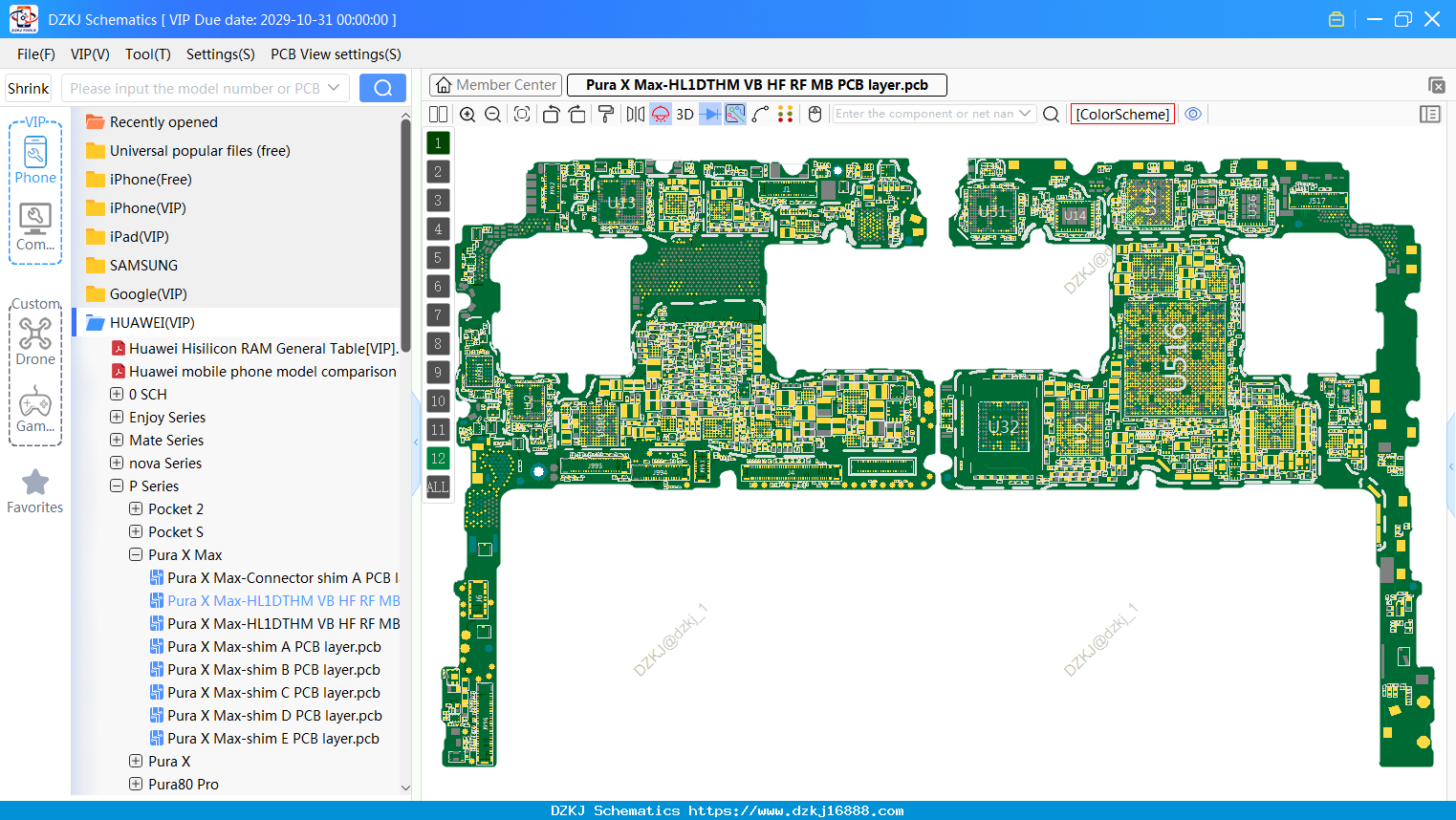Open PCB View settings(S) menu
This screenshot has width=1456, height=820.
336,54
